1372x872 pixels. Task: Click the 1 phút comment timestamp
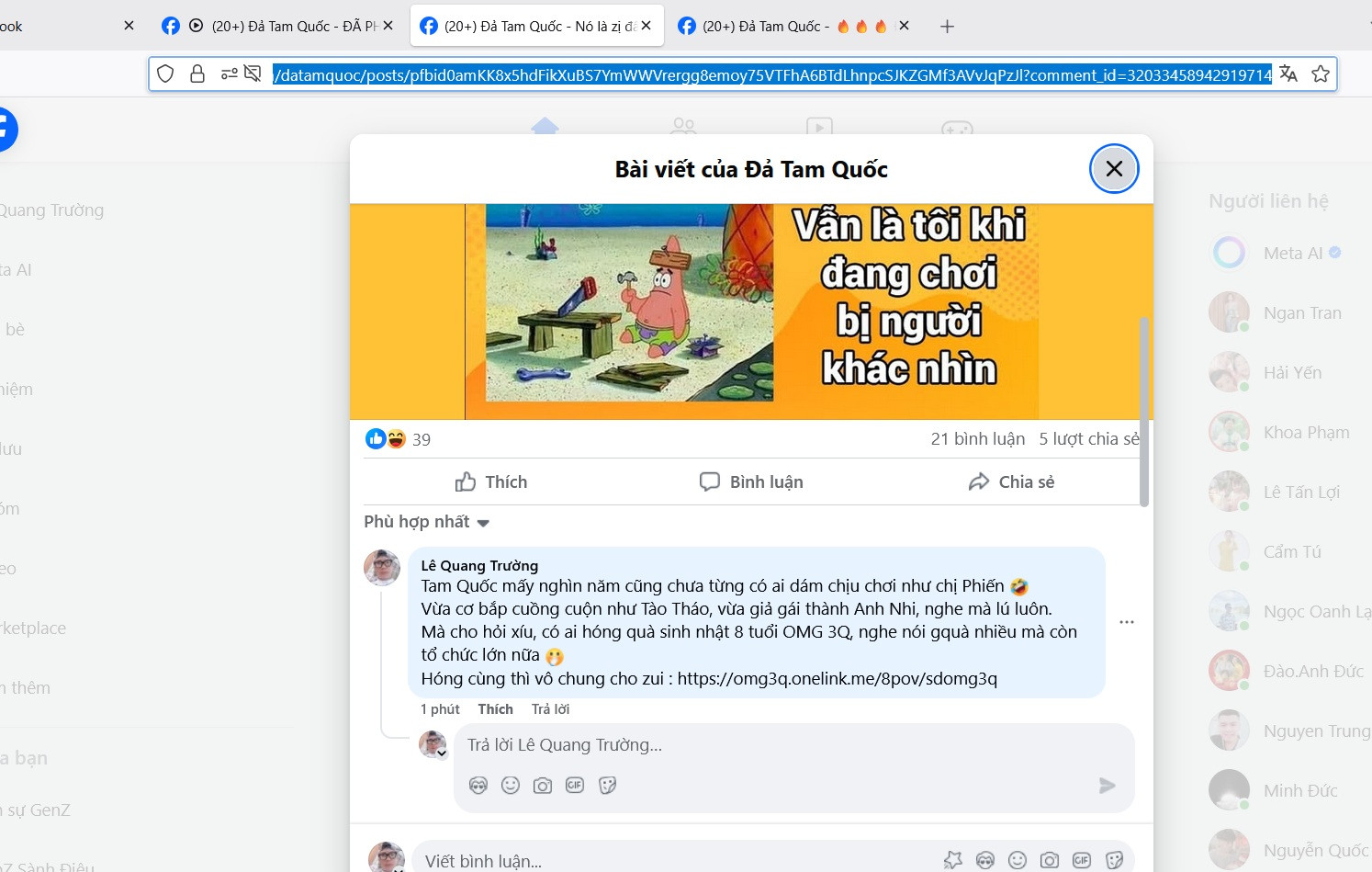pyautogui.click(x=440, y=709)
